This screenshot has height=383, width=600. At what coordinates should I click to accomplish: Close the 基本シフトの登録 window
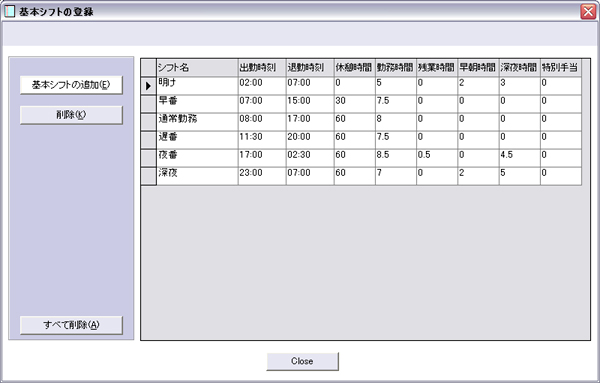click(588, 12)
